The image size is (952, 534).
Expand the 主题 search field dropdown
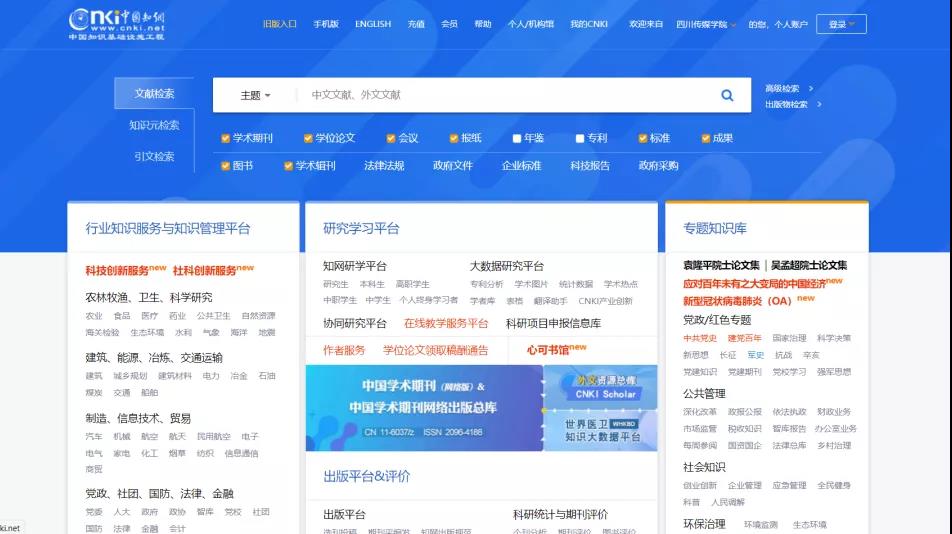coord(255,95)
